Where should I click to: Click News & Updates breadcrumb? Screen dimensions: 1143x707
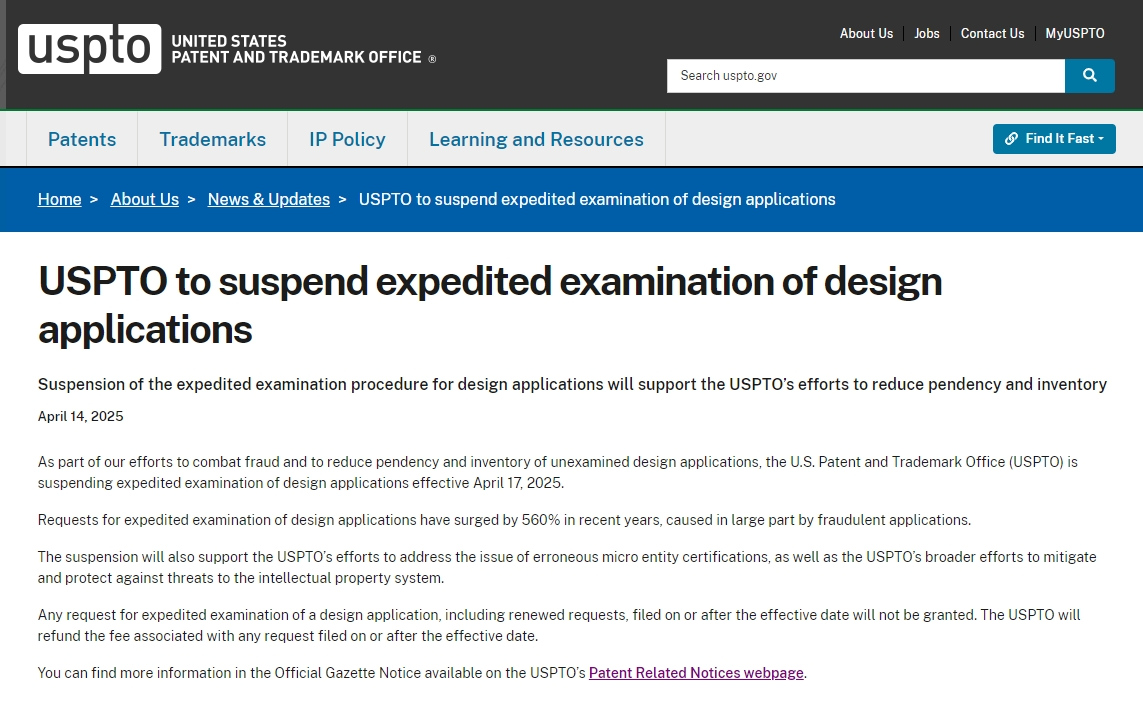[269, 199]
